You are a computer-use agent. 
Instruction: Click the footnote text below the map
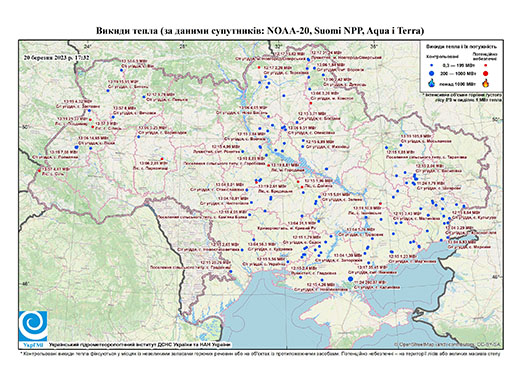(x=260, y=353)
